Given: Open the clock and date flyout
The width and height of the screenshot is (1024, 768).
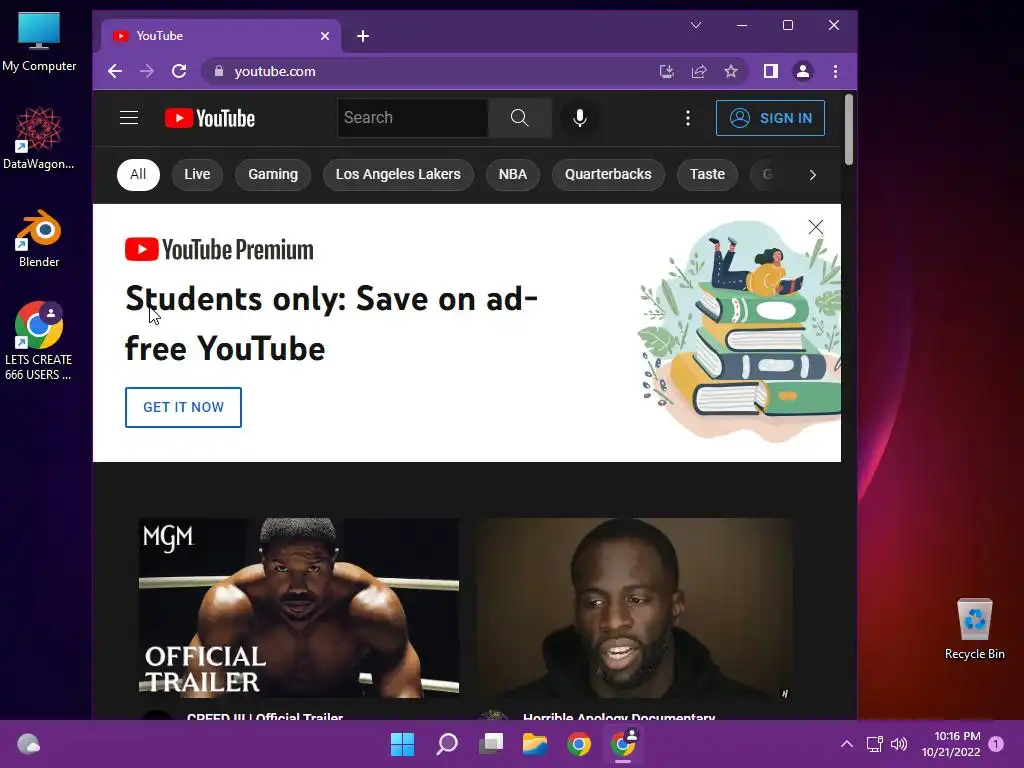Looking at the screenshot, I should 951,744.
